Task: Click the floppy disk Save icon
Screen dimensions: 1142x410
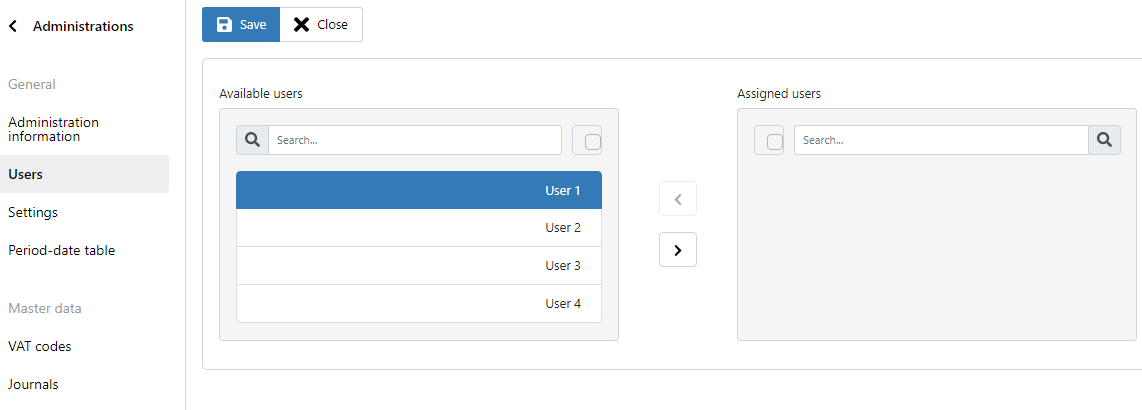Action: coord(225,25)
